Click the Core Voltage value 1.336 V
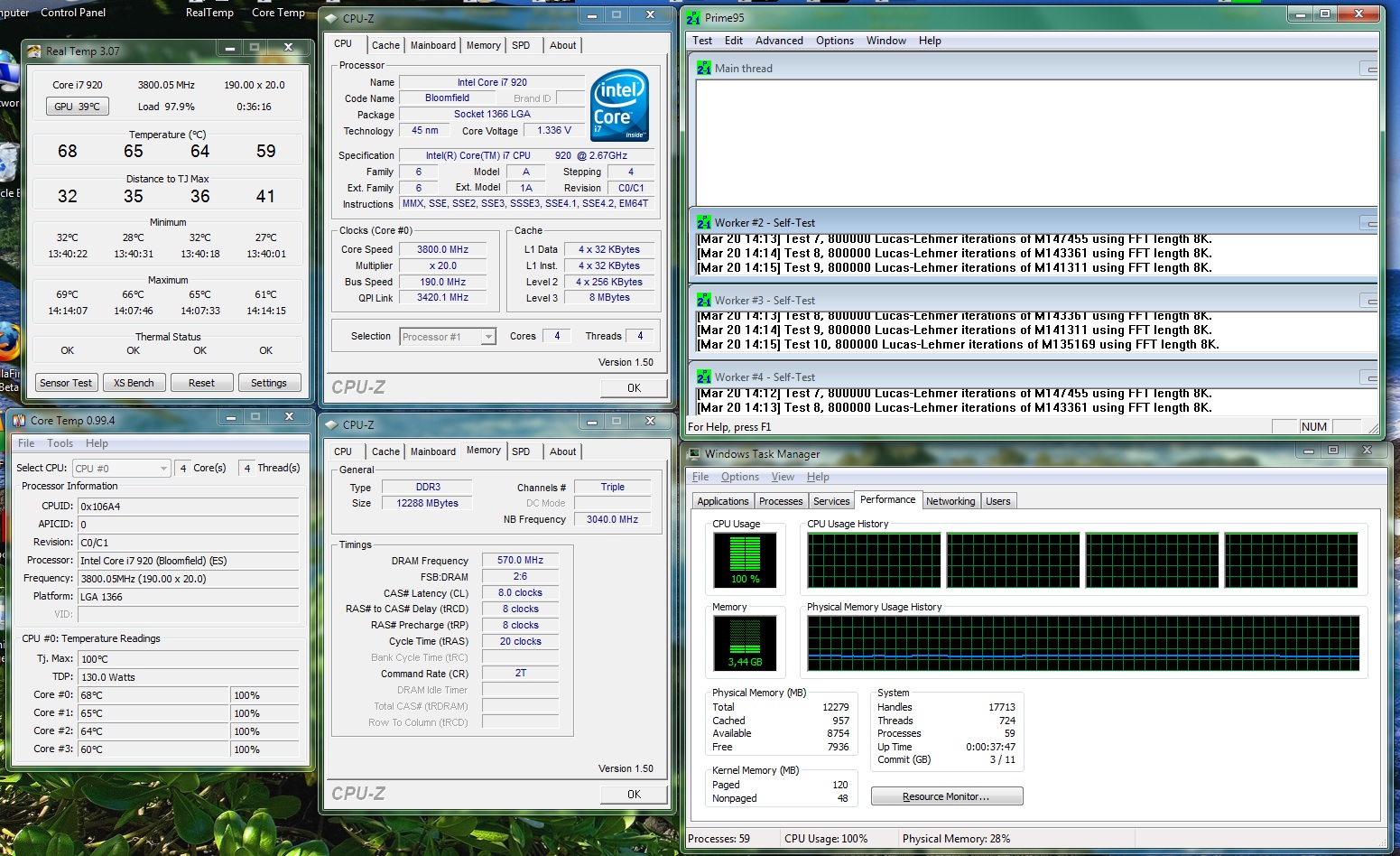 coord(554,131)
